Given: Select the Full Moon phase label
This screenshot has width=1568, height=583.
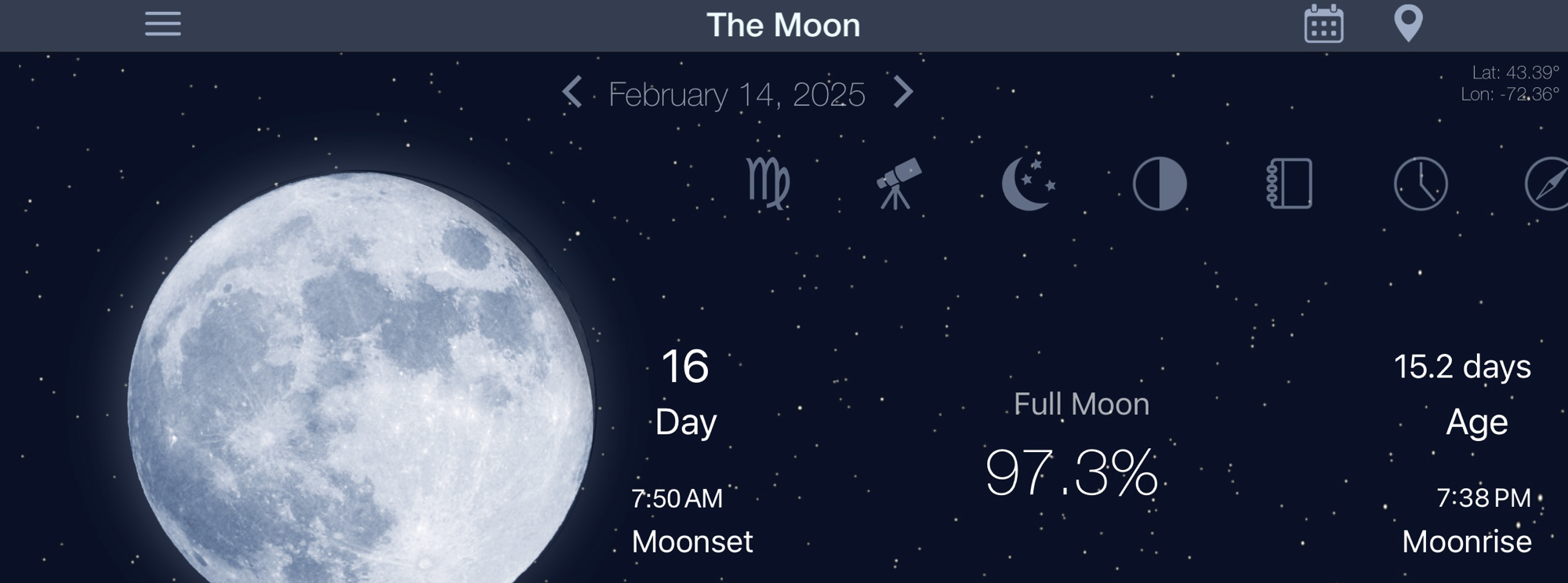Looking at the screenshot, I should (x=1081, y=404).
